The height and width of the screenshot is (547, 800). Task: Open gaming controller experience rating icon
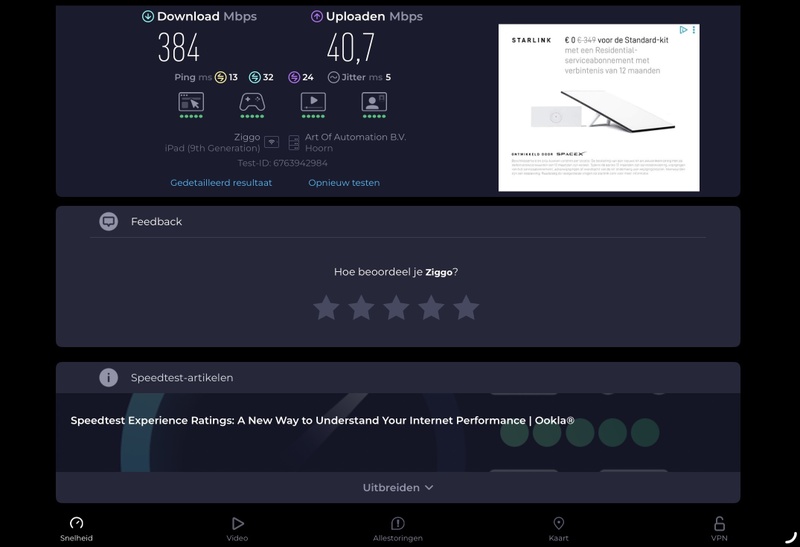[x=252, y=102]
